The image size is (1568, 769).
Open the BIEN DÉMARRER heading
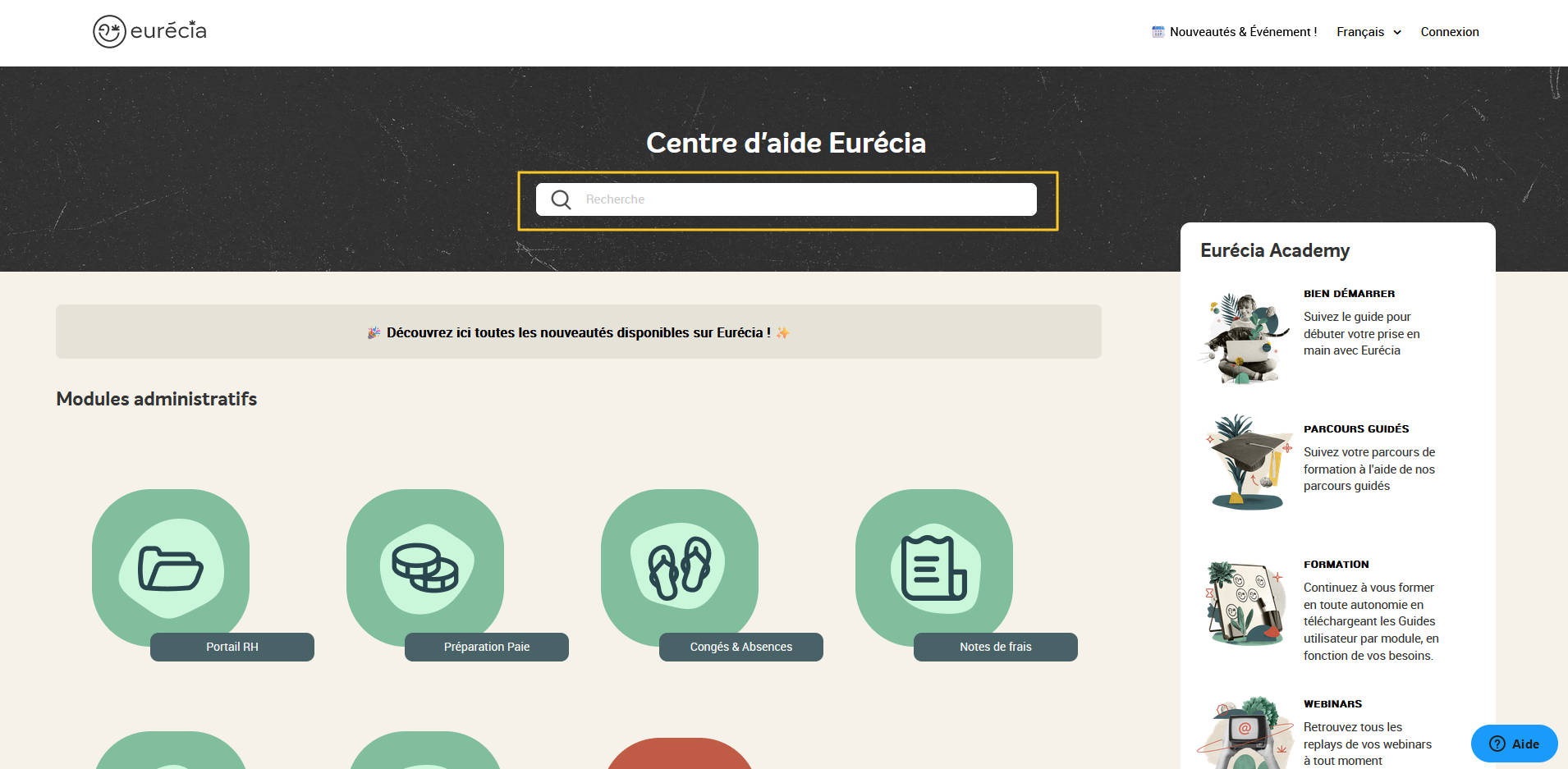pyautogui.click(x=1349, y=294)
